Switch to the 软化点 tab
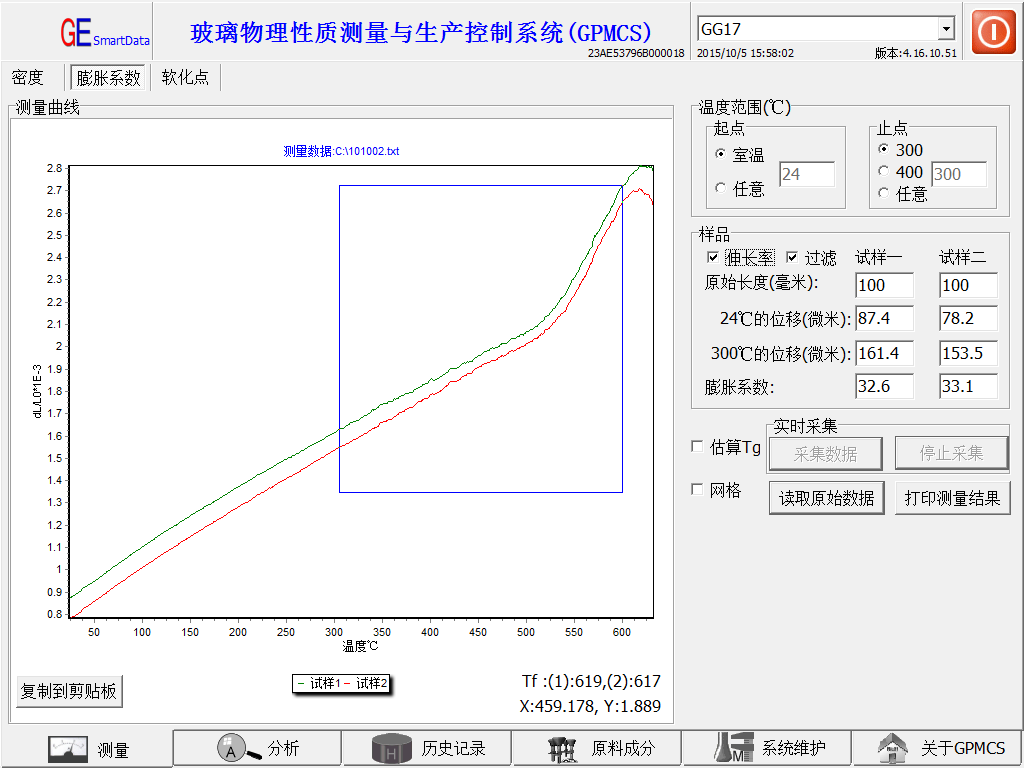Viewport: 1024px width, 768px height. [185, 77]
